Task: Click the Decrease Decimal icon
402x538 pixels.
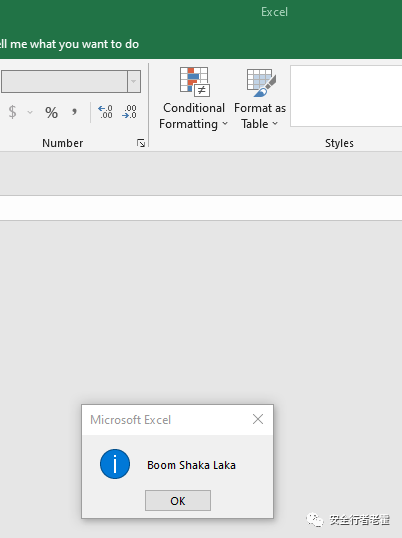Action: (129, 112)
